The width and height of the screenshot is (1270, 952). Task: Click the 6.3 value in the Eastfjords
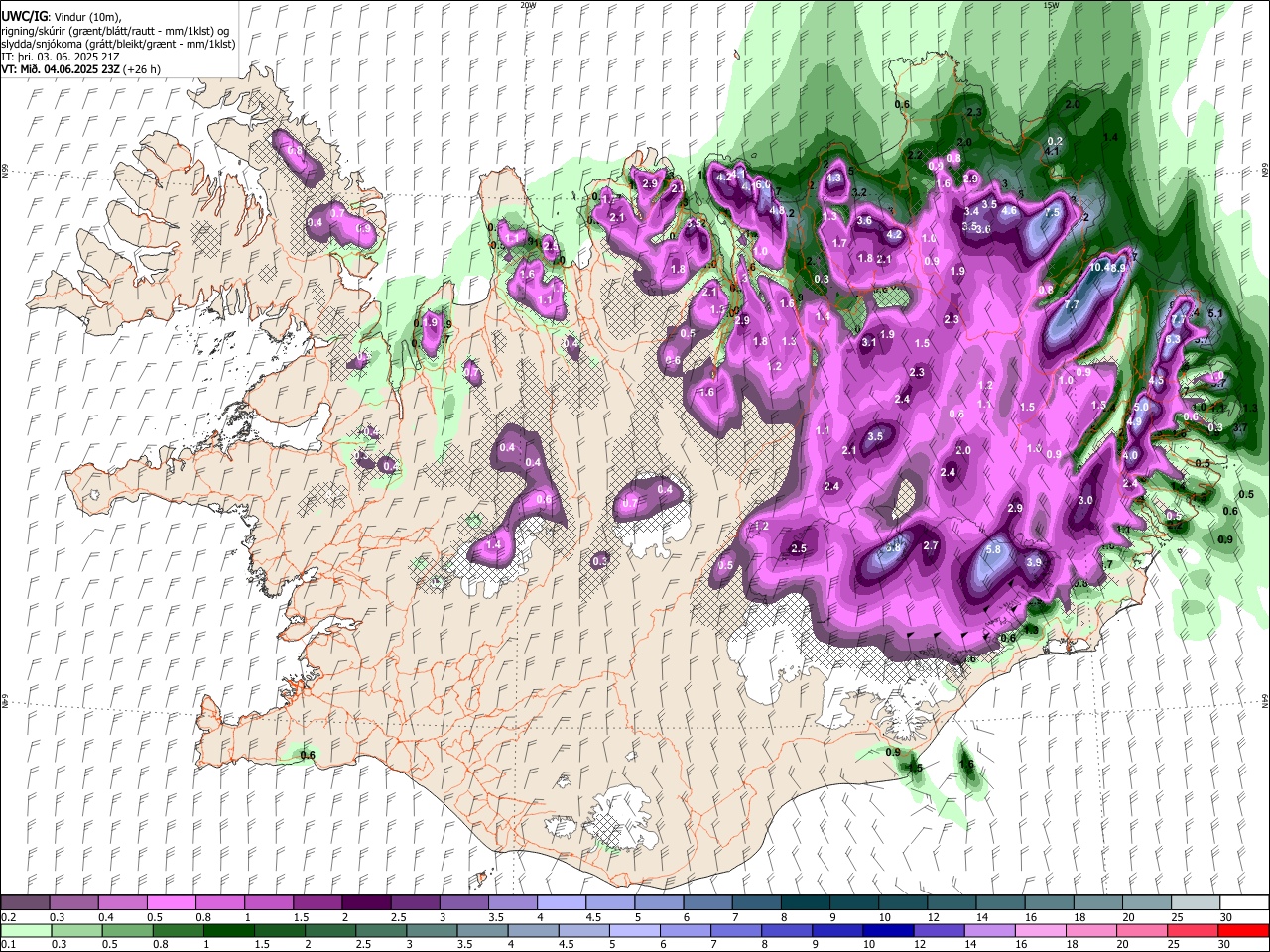pyautogui.click(x=1173, y=339)
